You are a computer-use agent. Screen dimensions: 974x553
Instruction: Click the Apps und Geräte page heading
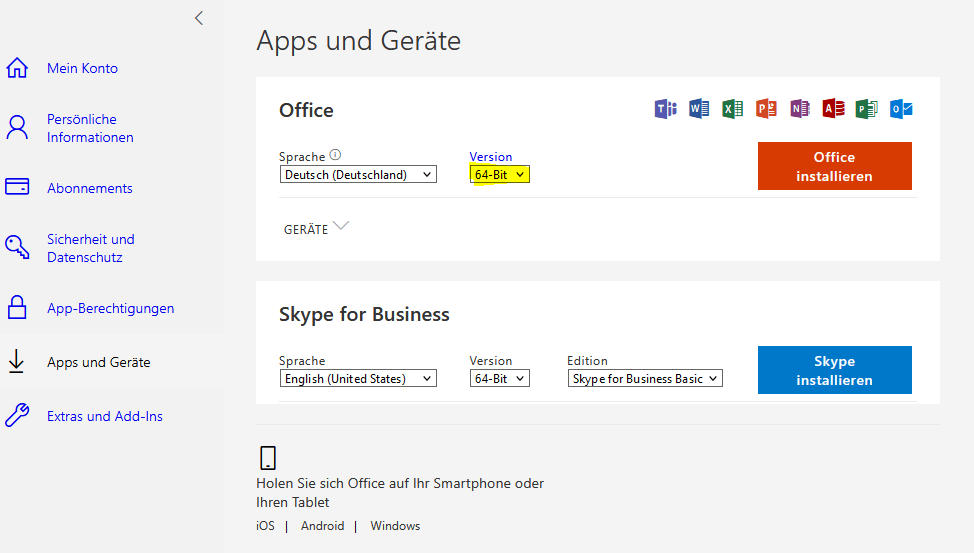point(358,41)
